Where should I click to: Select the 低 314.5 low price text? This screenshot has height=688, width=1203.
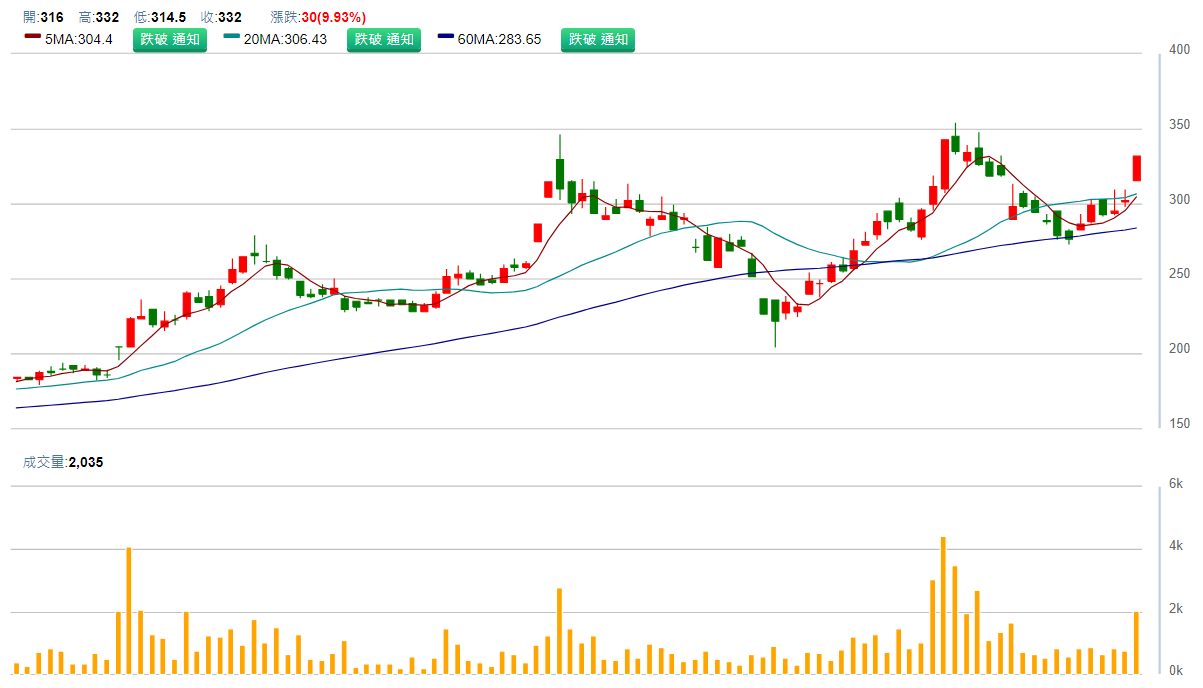point(160,18)
